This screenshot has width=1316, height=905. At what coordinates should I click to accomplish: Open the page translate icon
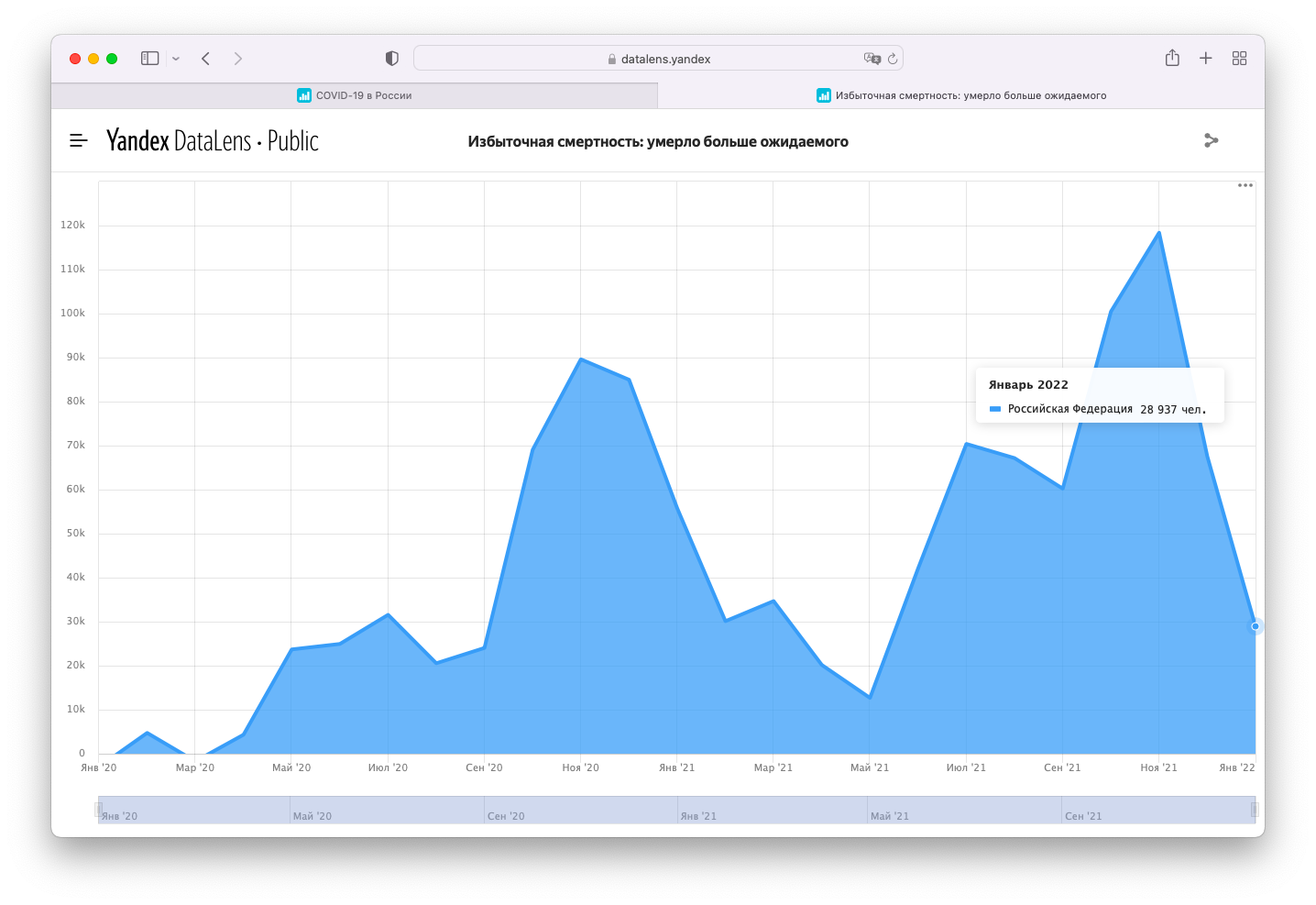[x=872, y=59]
